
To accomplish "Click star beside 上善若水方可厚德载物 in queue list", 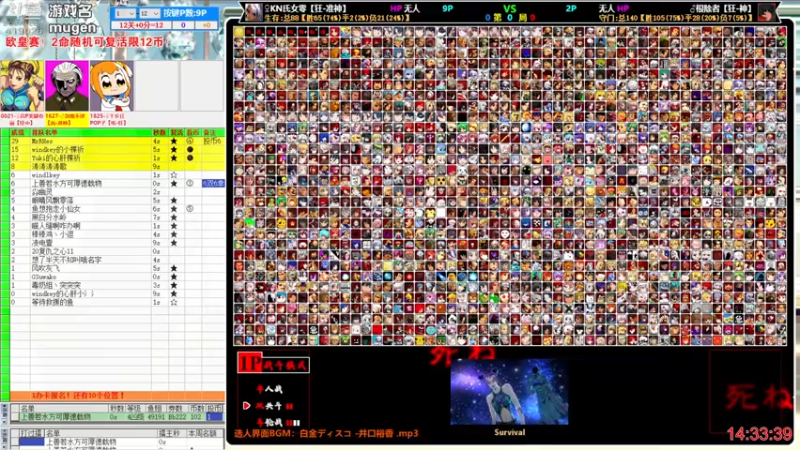I will pyautogui.click(x=174, y=183).
